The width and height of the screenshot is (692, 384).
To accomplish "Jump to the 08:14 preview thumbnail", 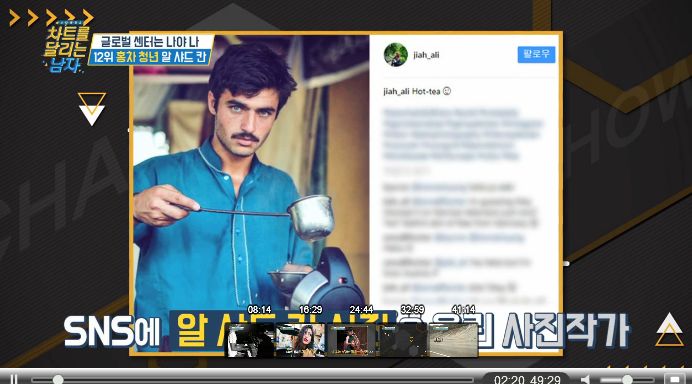I will click(250, 340).
